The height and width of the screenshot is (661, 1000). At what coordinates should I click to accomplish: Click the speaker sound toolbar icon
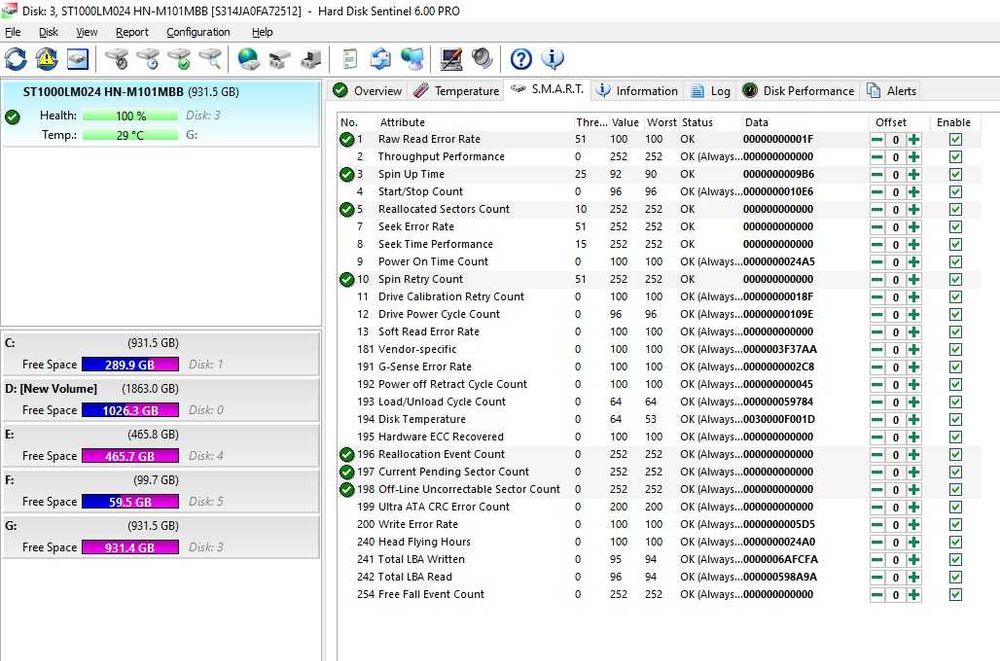point(482,59)
